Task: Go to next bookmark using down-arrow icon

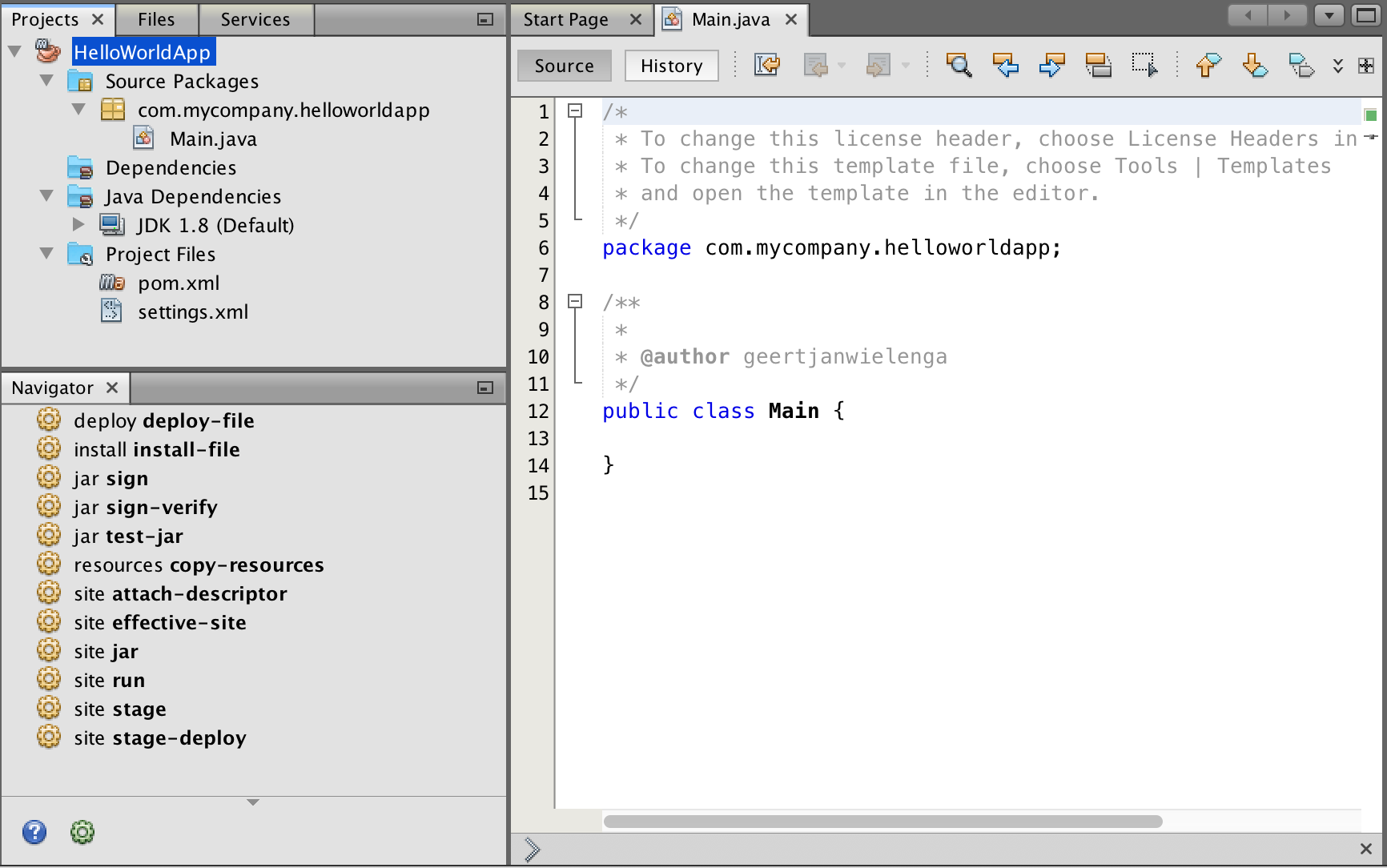Action: tap(1255, 65)
